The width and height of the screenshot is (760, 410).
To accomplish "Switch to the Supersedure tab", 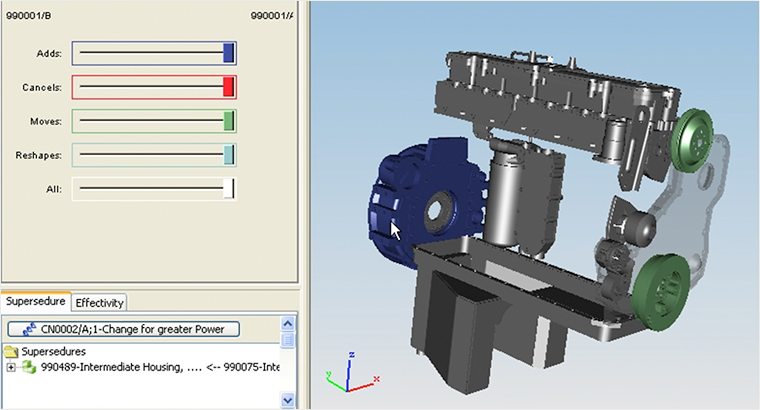I will coord(36,301).
